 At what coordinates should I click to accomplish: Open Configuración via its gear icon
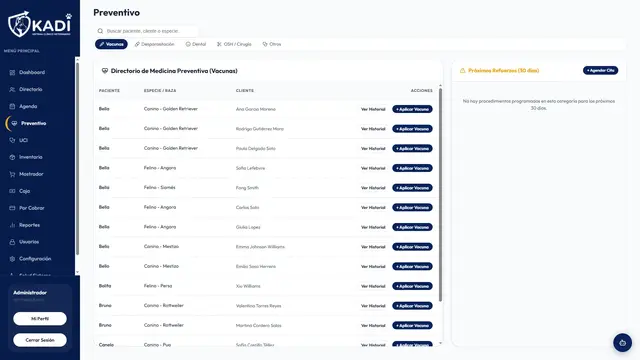click(x=12, y=259)
